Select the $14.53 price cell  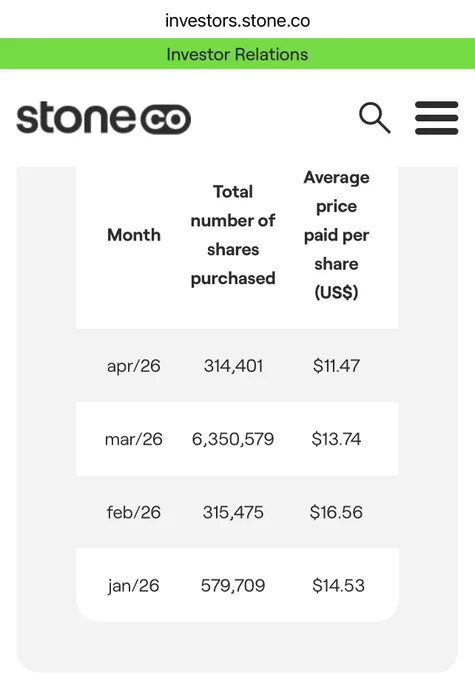click(x=338, y=585)
